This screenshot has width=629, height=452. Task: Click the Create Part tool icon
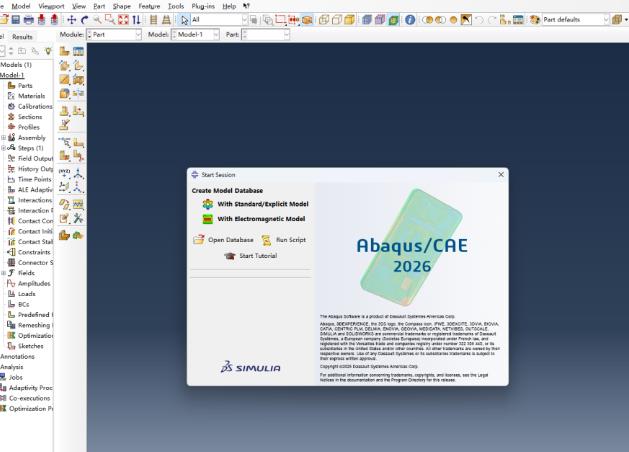65,51
